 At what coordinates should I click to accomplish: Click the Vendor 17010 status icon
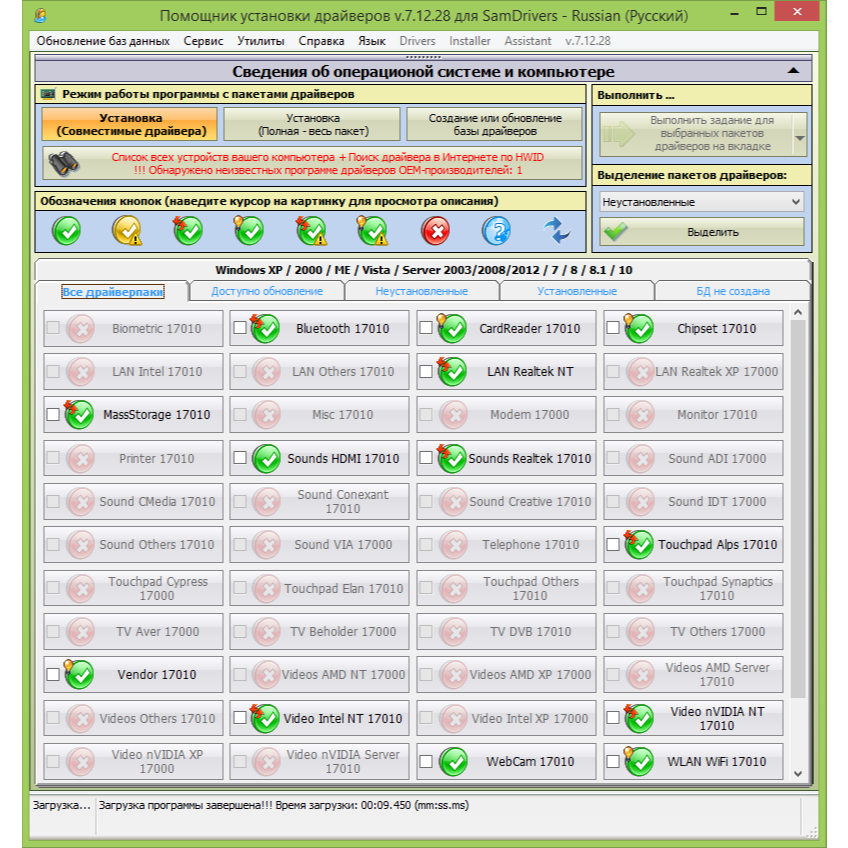point(79,674)
